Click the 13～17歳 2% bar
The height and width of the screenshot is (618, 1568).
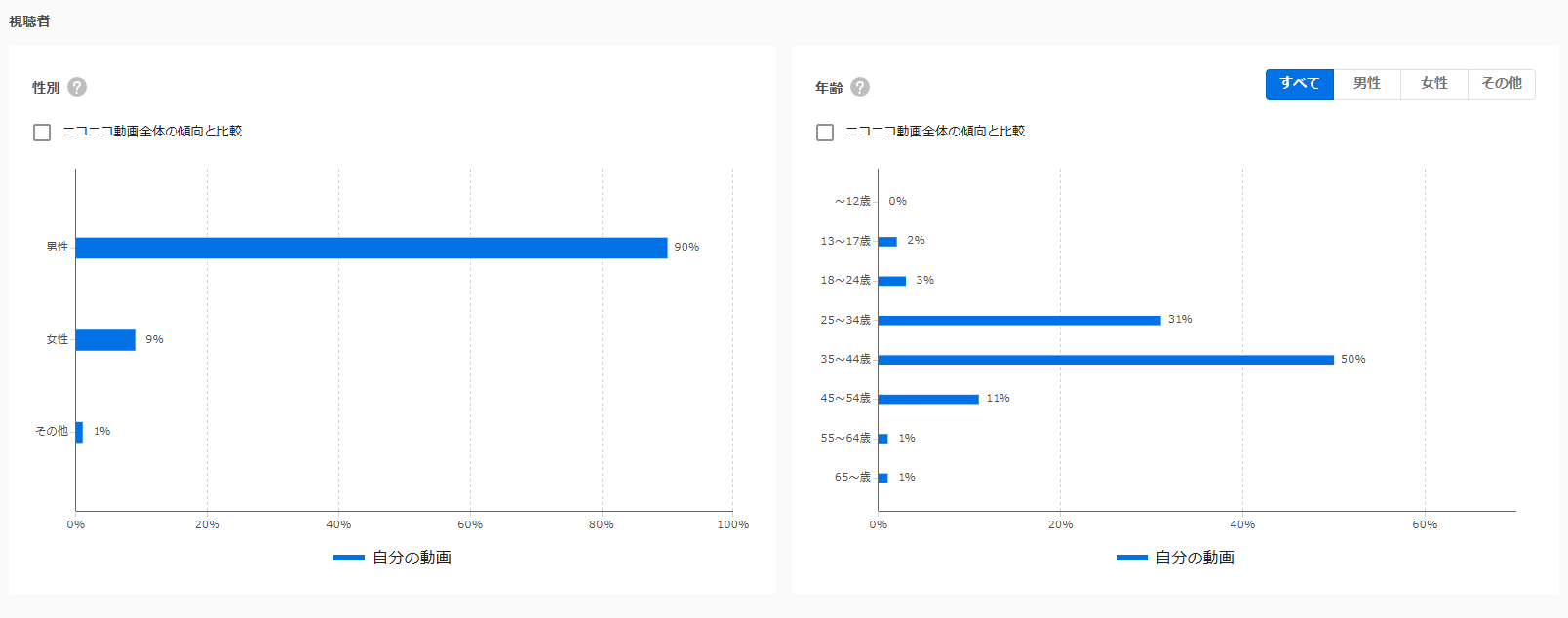887,241
